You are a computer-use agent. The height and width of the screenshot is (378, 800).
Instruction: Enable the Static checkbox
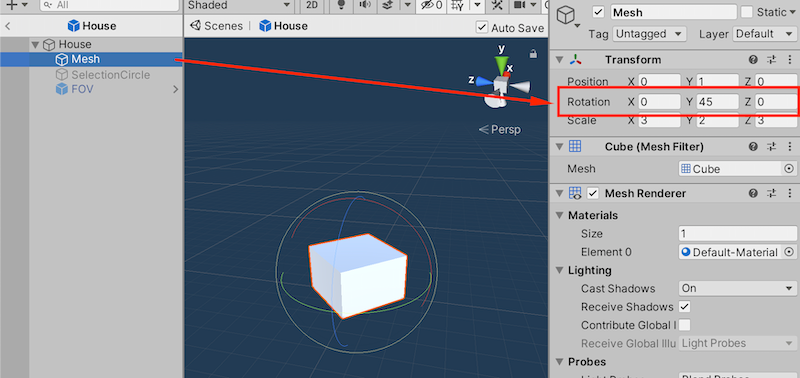pyautogui.click(x=746, y=12)
